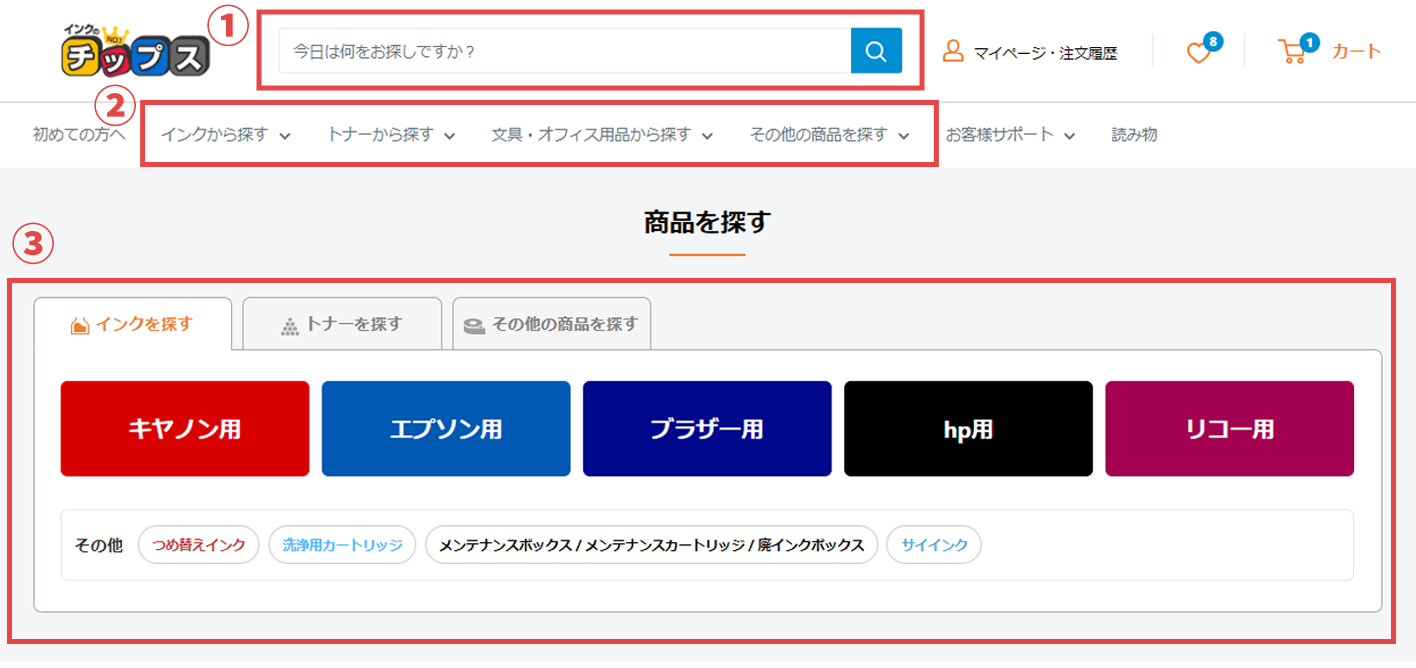Viewport: 1416px width, 668px height.
Task: Click the 洗浄用カートリッジ tag
Action: pyautogui.click(x=342, y=545)
